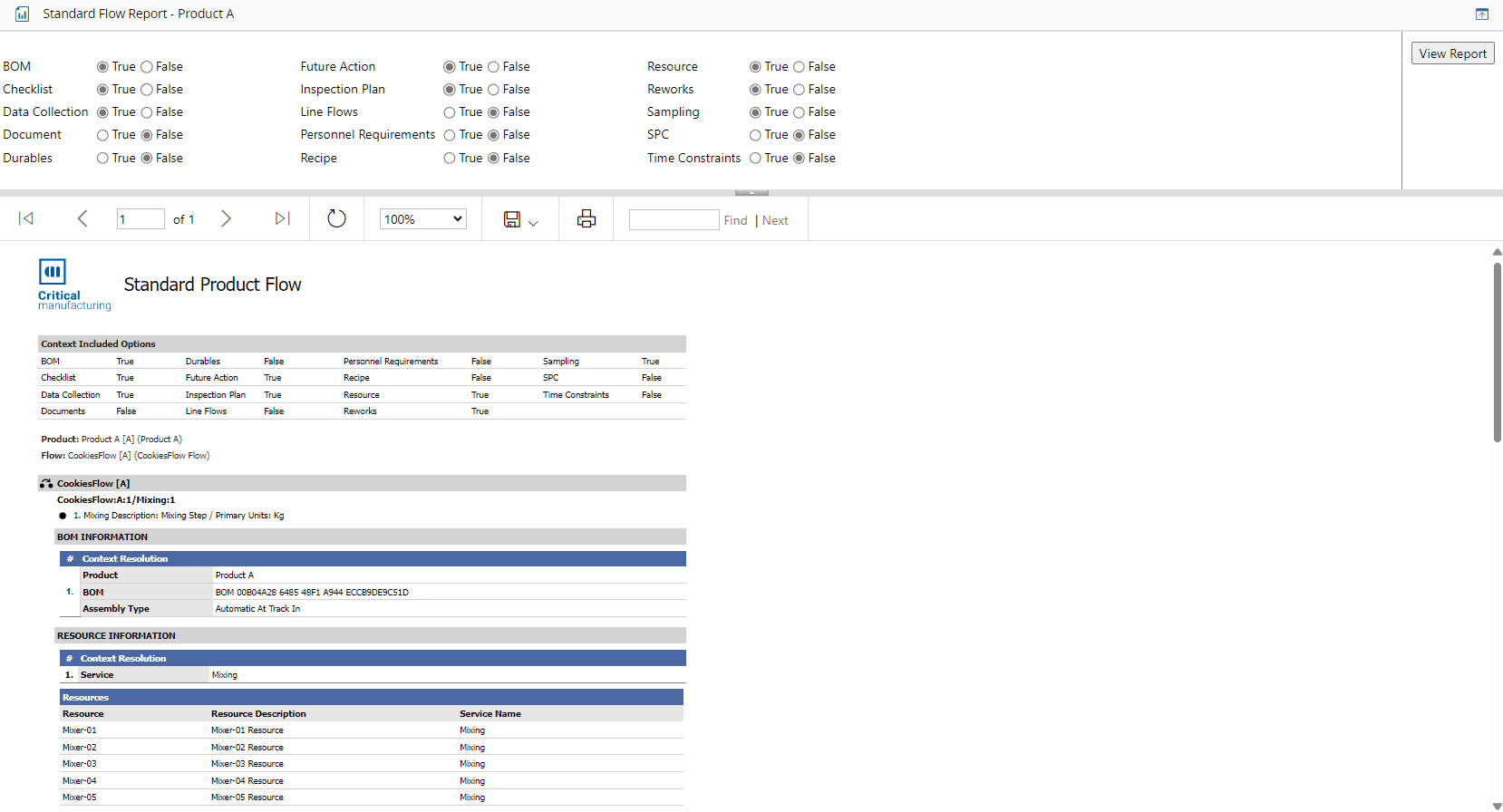Image resolution: width=1503 pixels, height=812 pixels.
Task: Collapse the parameters panel handle
Action: coord(751,192)
